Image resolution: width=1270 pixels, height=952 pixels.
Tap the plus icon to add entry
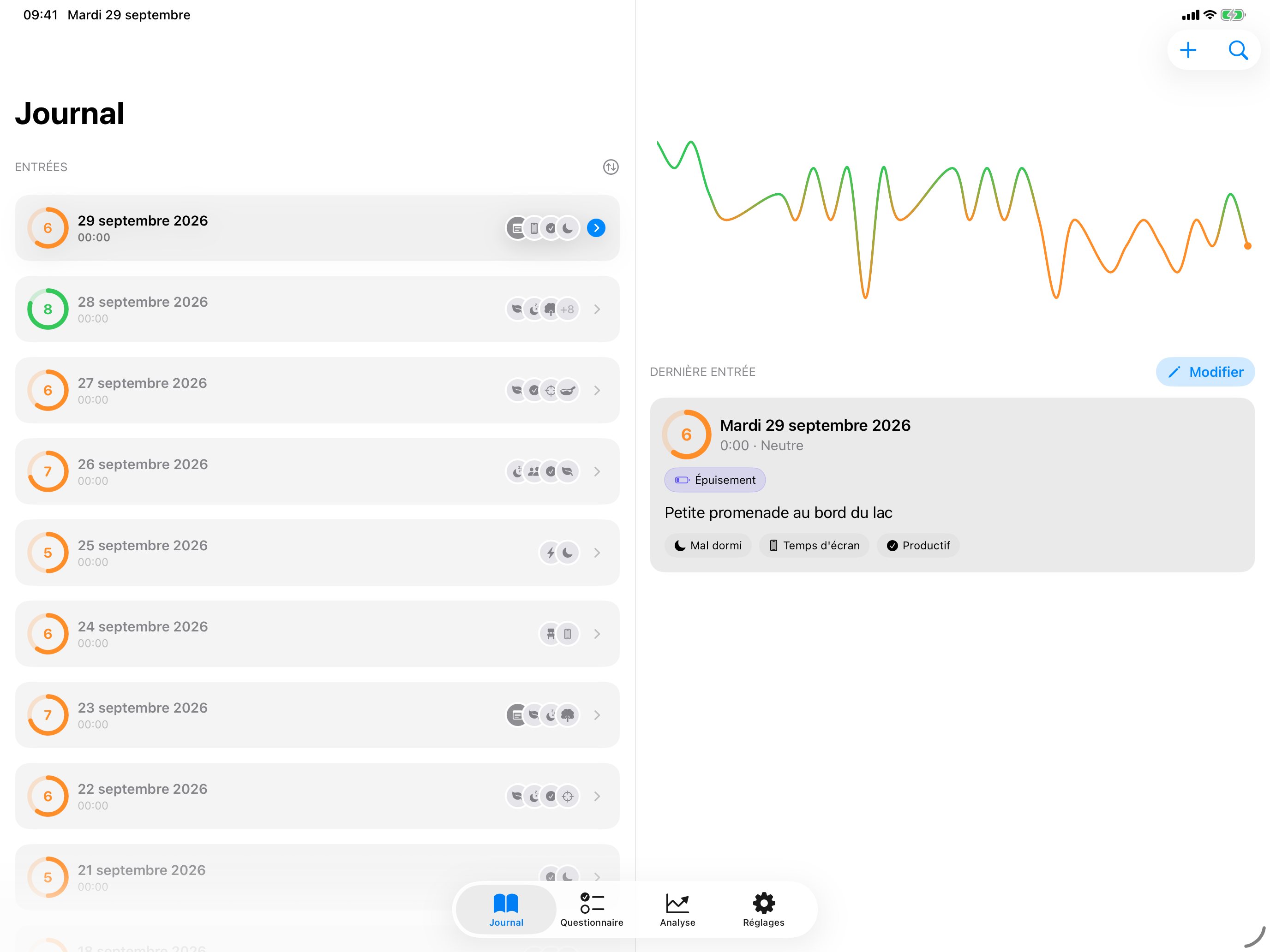pyautogui.click(x=1188, y=50)
